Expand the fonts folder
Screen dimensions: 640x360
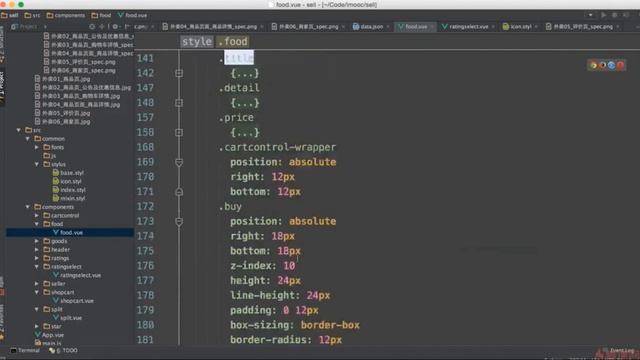(x=37, y=147)
